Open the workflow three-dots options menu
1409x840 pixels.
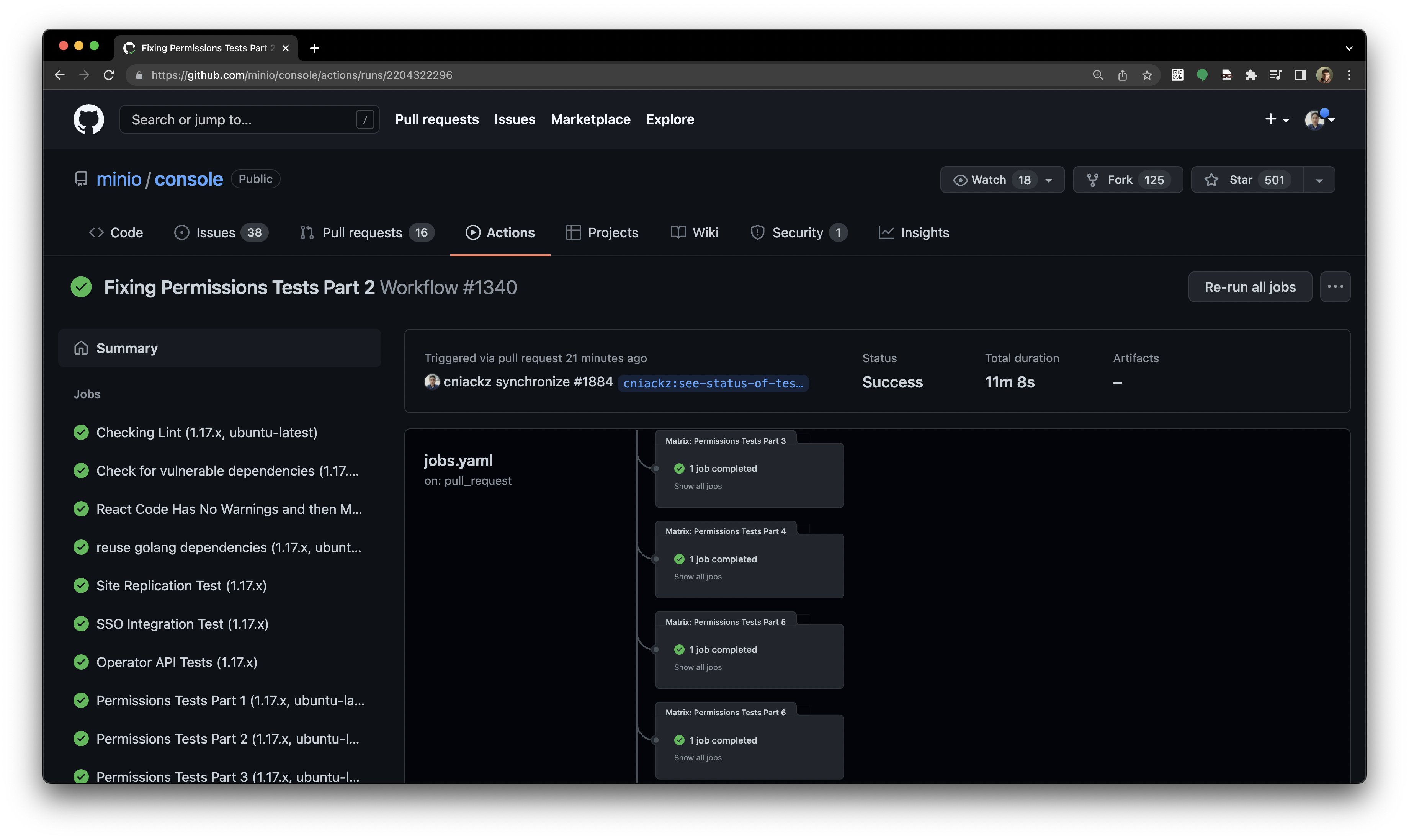1335,287
